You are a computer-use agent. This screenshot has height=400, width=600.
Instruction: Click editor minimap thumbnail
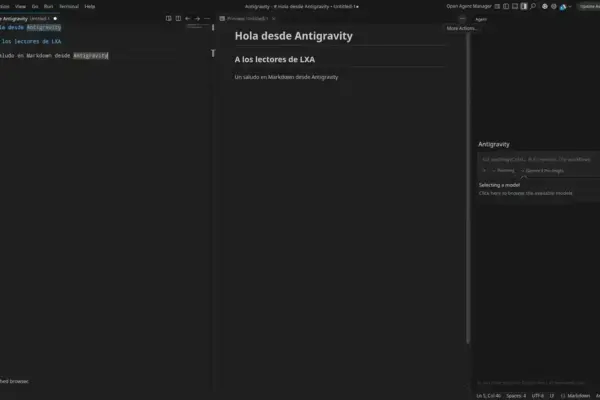pyautogui.click(x=196, y=26)
